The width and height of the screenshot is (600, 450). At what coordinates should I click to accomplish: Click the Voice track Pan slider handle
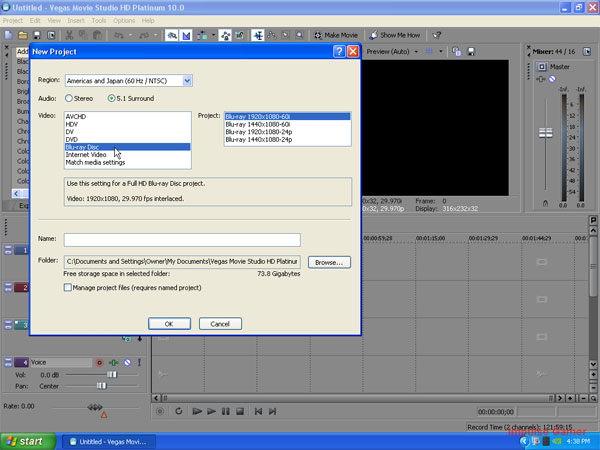tap(101, 386)
